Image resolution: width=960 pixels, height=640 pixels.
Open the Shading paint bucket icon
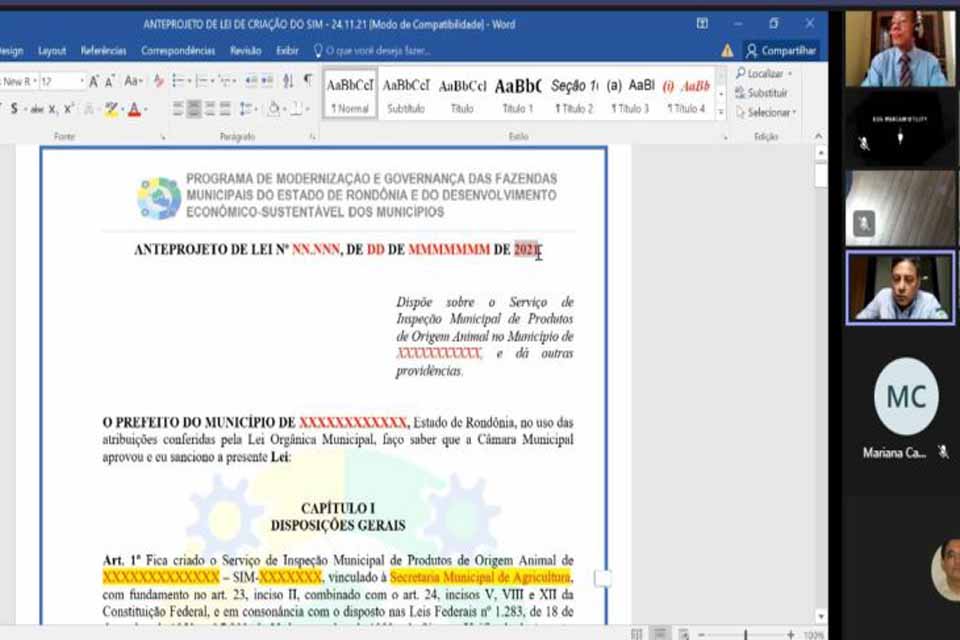tap(273, 108)
